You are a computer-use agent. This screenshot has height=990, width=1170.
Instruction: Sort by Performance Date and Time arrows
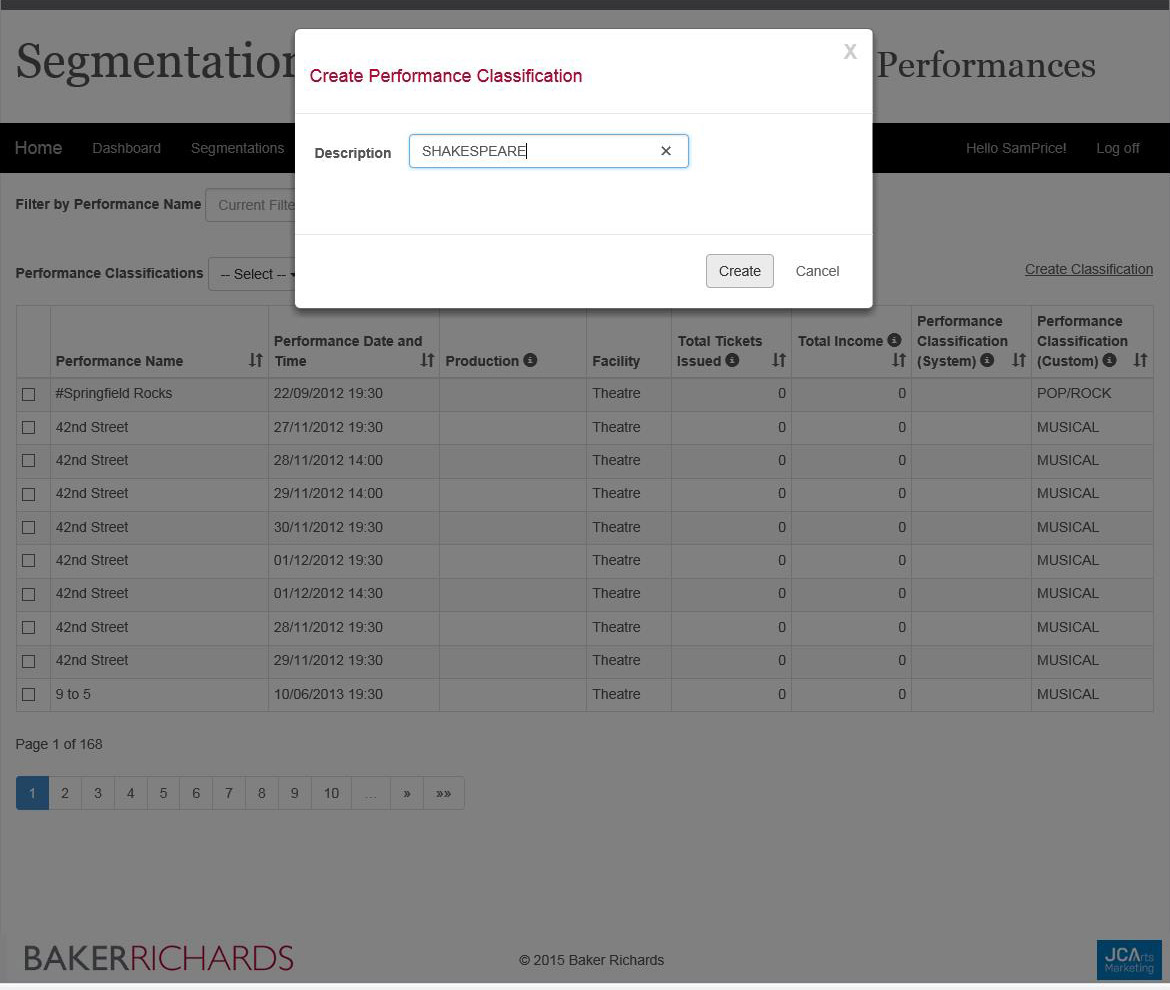(427, 360)
